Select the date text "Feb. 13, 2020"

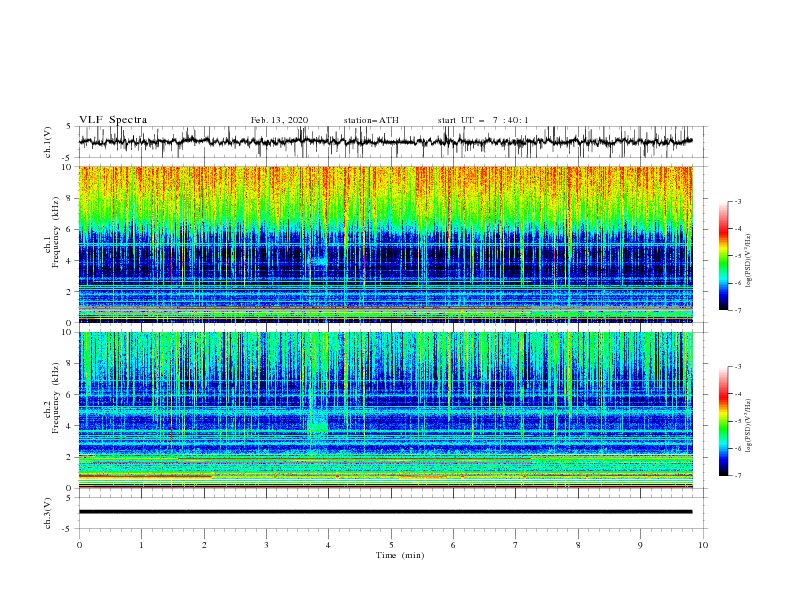279,120
